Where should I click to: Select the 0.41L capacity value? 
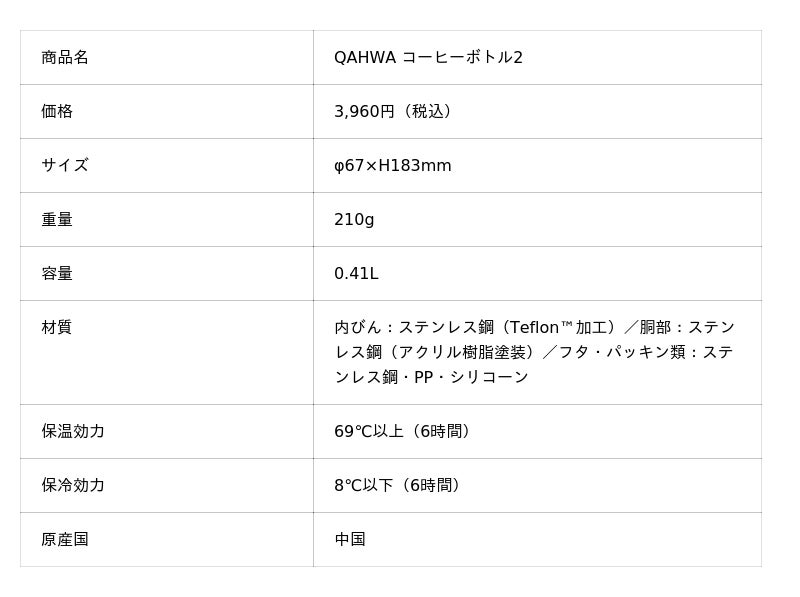pos(356,274)
